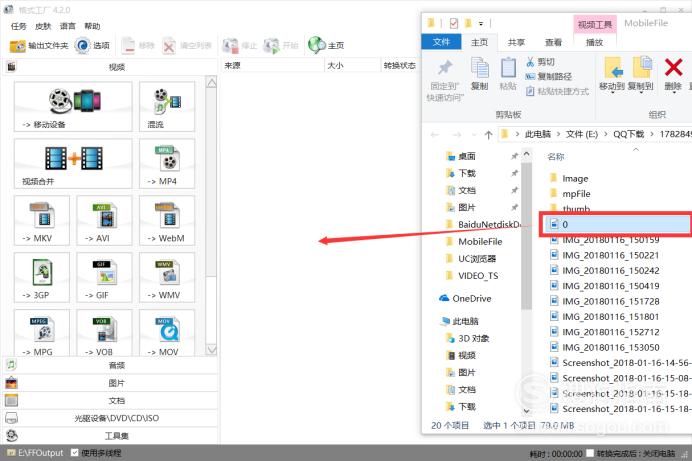The width and height of the screenshot is (692, 461).
Task: Click 此电脑 in the address path
Action: 538,134
